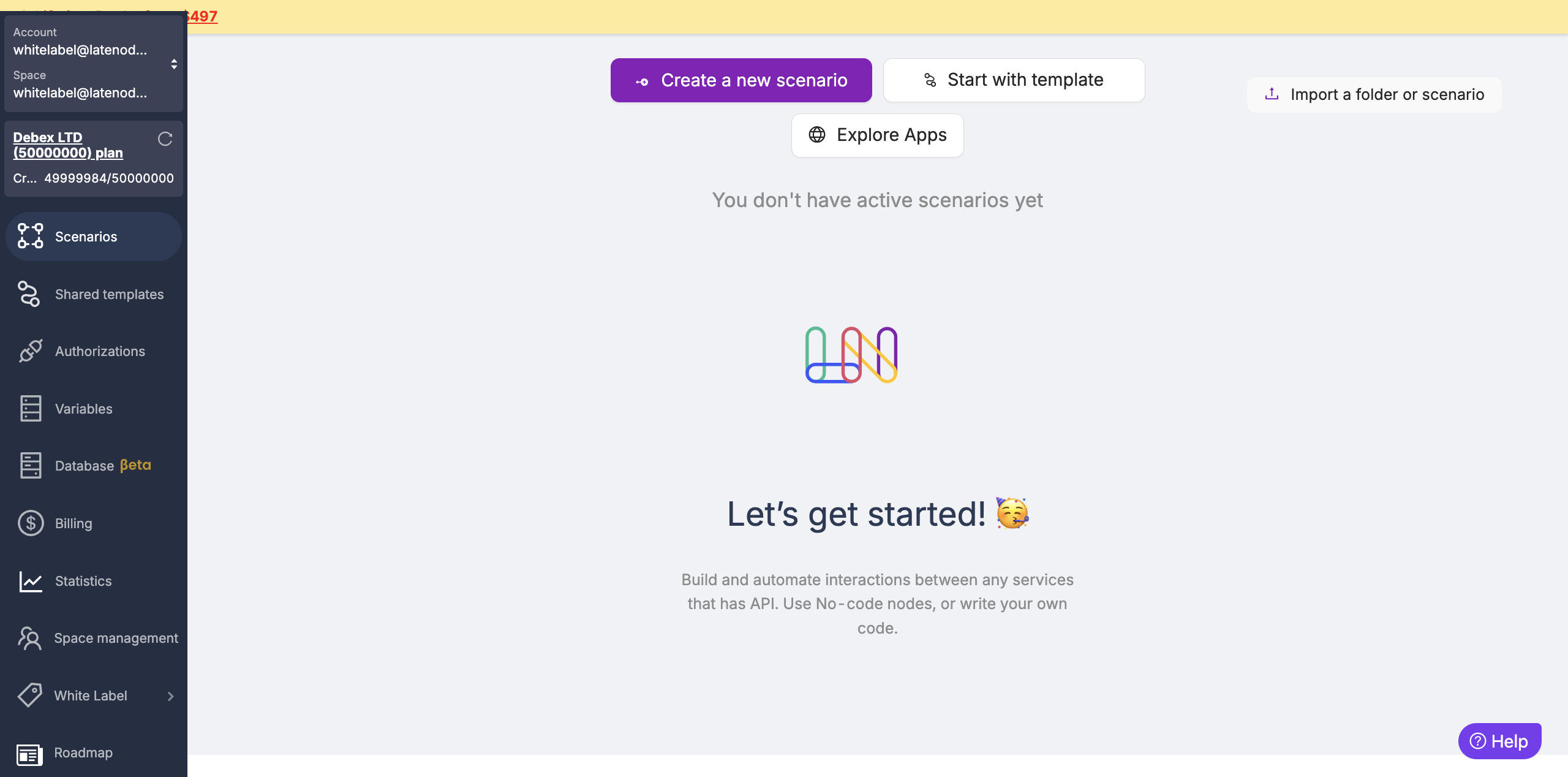
Task: Click Import a folder or scenario
Action: pyautogui.click(x=1374, y=94)
